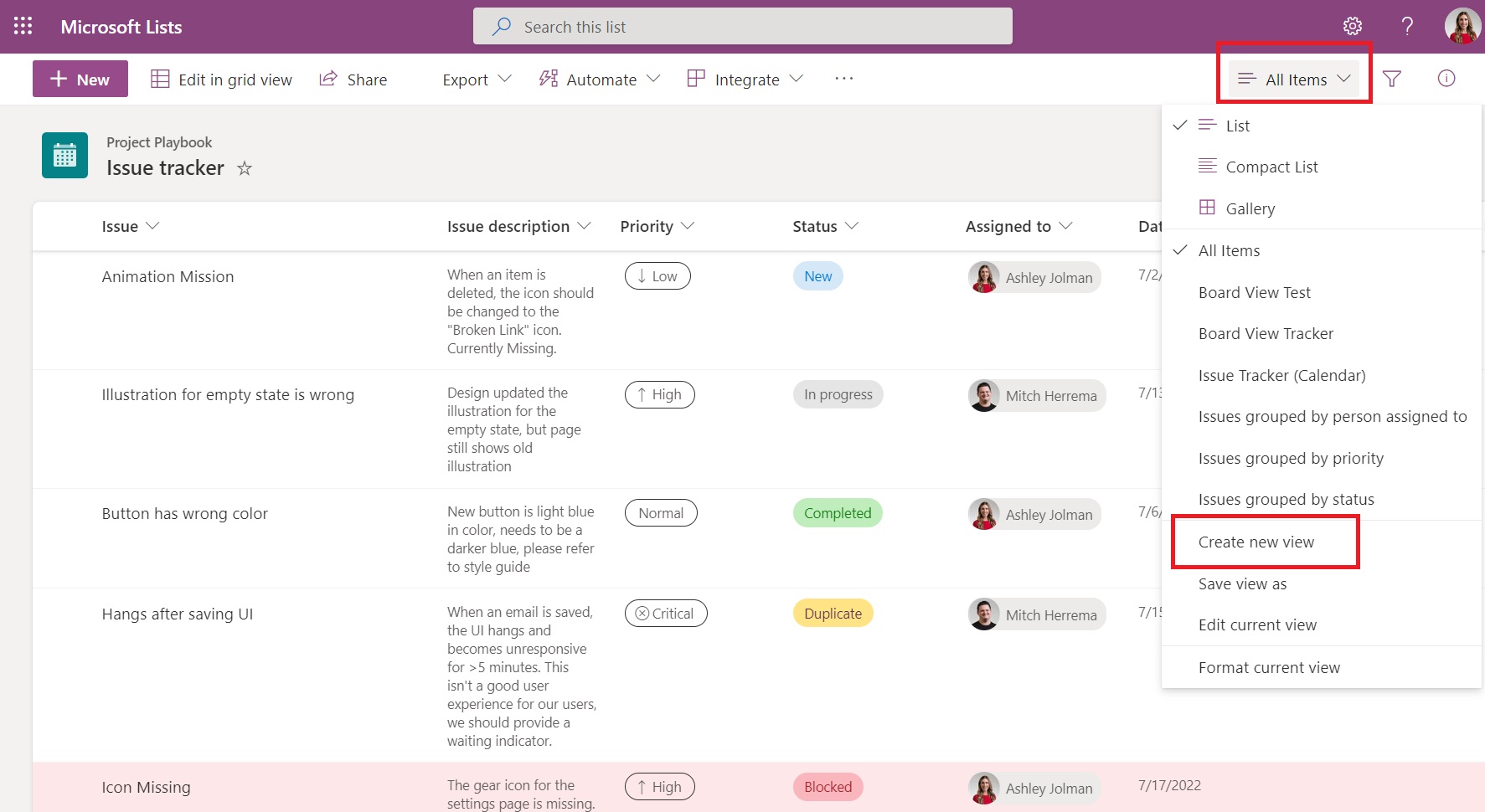The image size is (1485, 812).
Task: Click the Project Playbook site link
Action: [159, 142]
